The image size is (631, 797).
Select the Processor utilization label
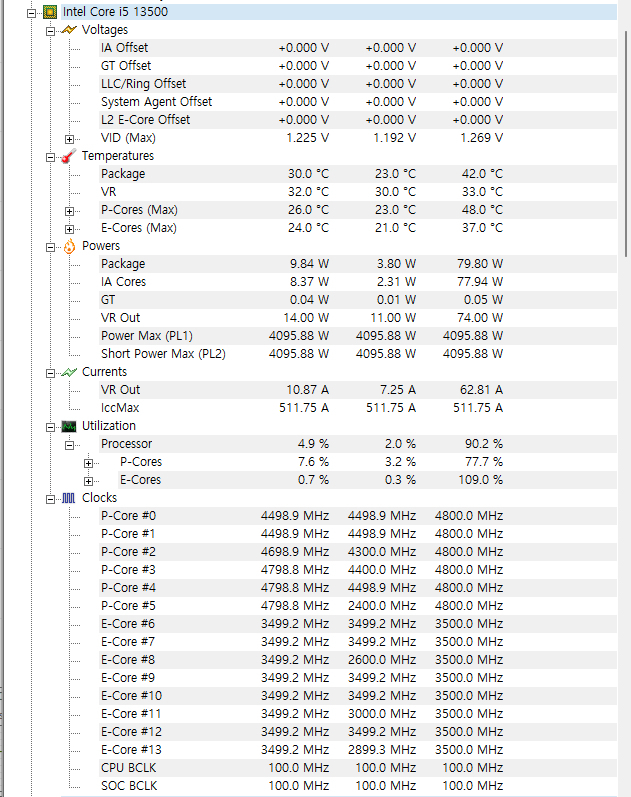[x=126, y=444]
